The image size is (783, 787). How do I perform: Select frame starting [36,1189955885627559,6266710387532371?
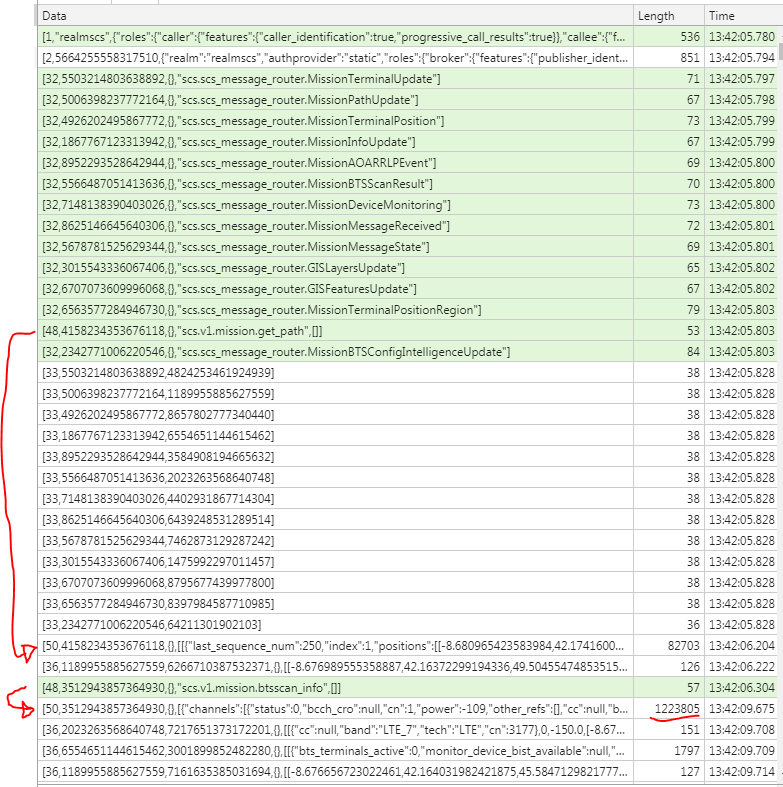click(x=407, y=667)
